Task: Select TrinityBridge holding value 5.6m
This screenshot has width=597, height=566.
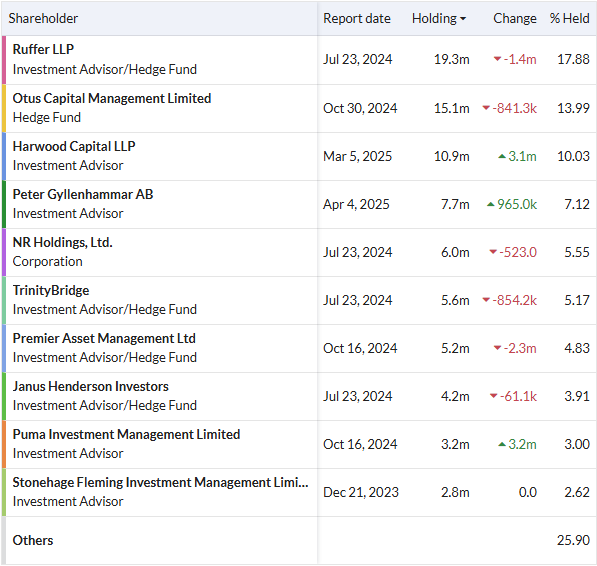Action: click(455, 300)
